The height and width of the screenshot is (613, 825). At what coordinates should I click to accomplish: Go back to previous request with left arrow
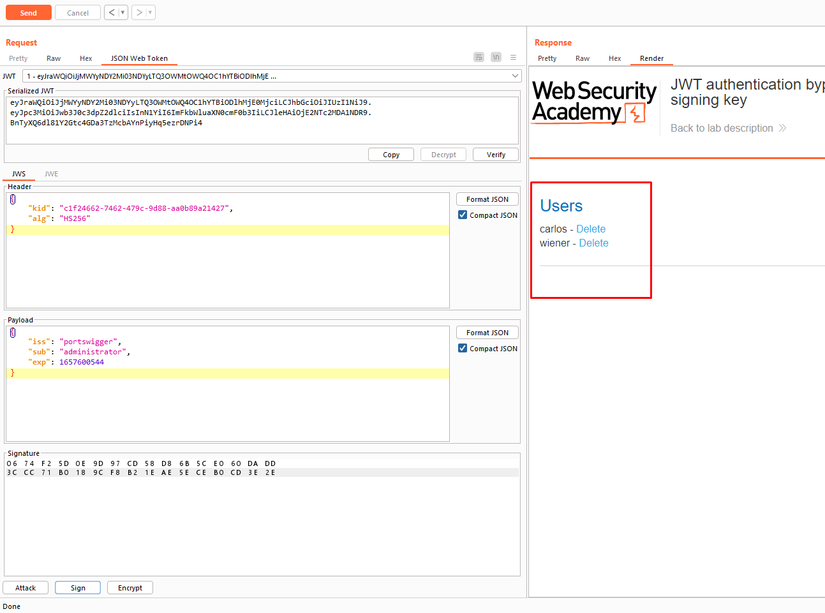click(x=112, y=13)
